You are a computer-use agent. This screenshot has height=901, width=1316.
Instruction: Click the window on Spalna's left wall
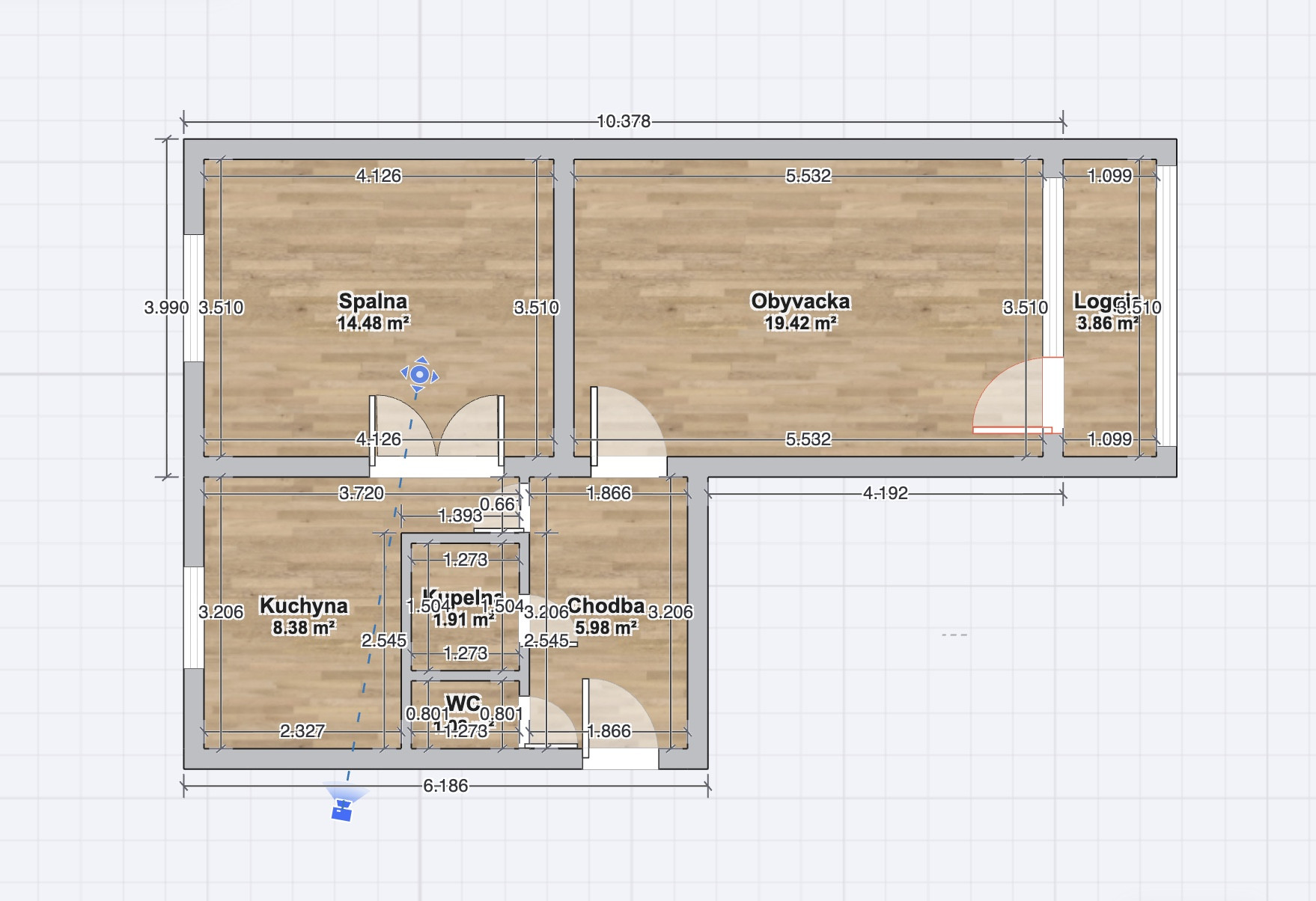tap(194, 298)
